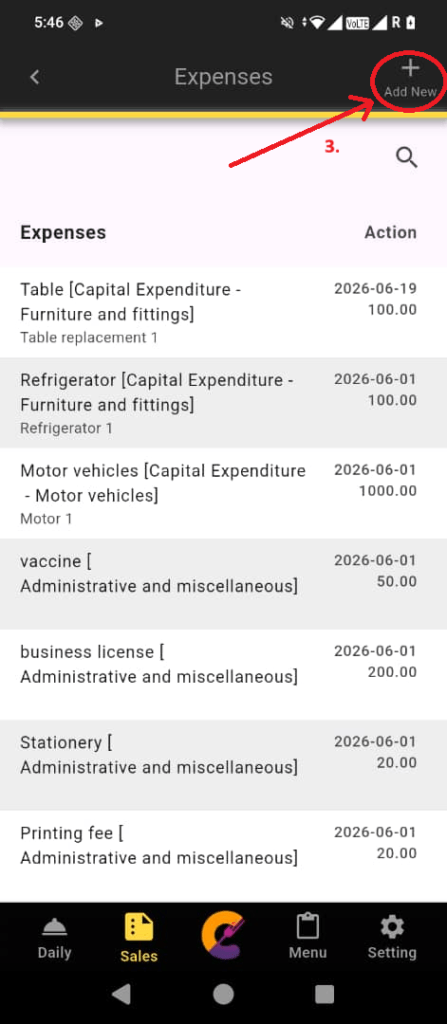Open the Daily tab
The width and height of the screenshot is (447, 1024).
pyautogui.click(x=54, y=938)
